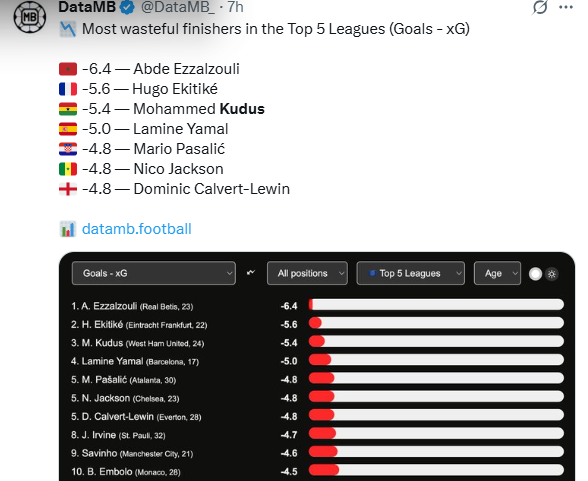
Task: Click the @DataMB_ handle
Action: pos(178,7)
